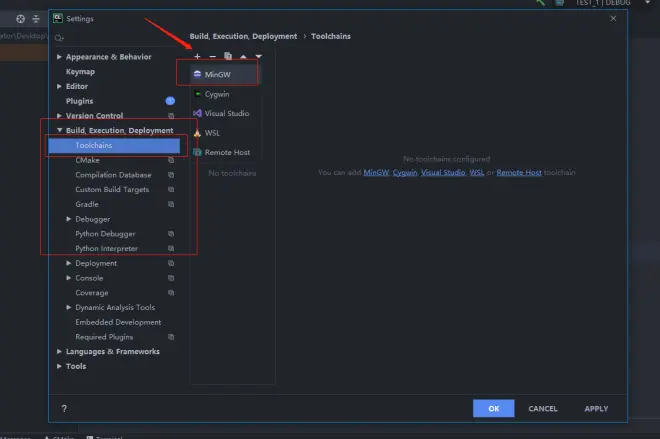660x439 pixels.
Task: Choose WSL from the toolchain popup
Action: [x=225, y=133]
